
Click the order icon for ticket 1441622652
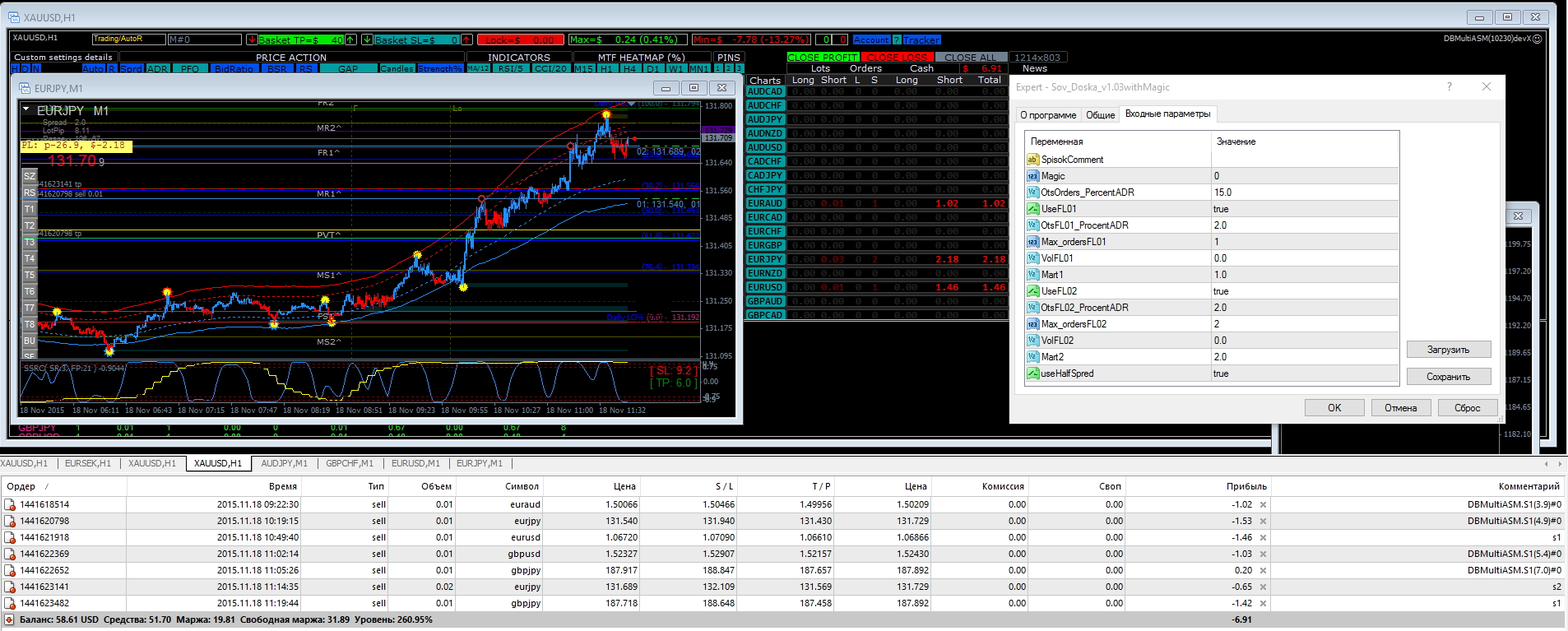10,570
